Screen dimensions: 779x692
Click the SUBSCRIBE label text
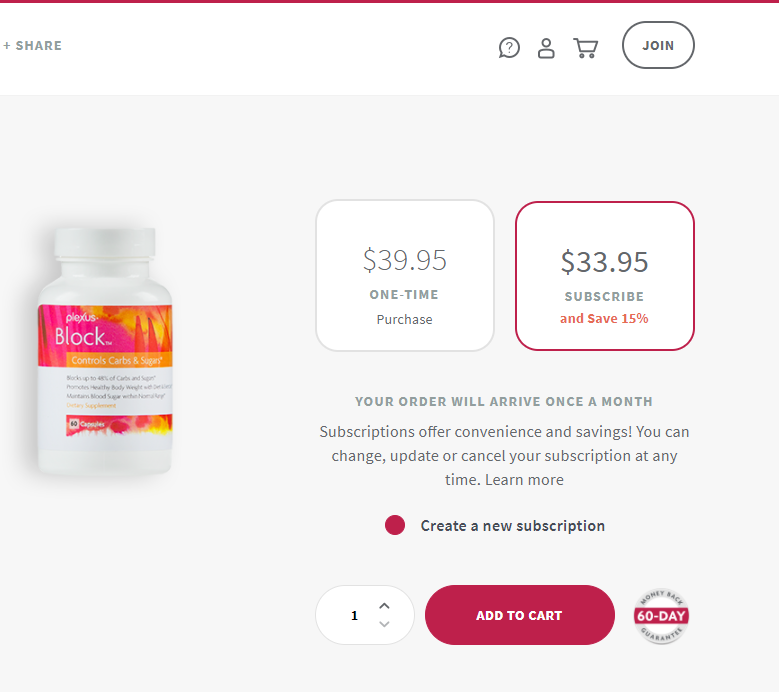click(x=604, y=297)
